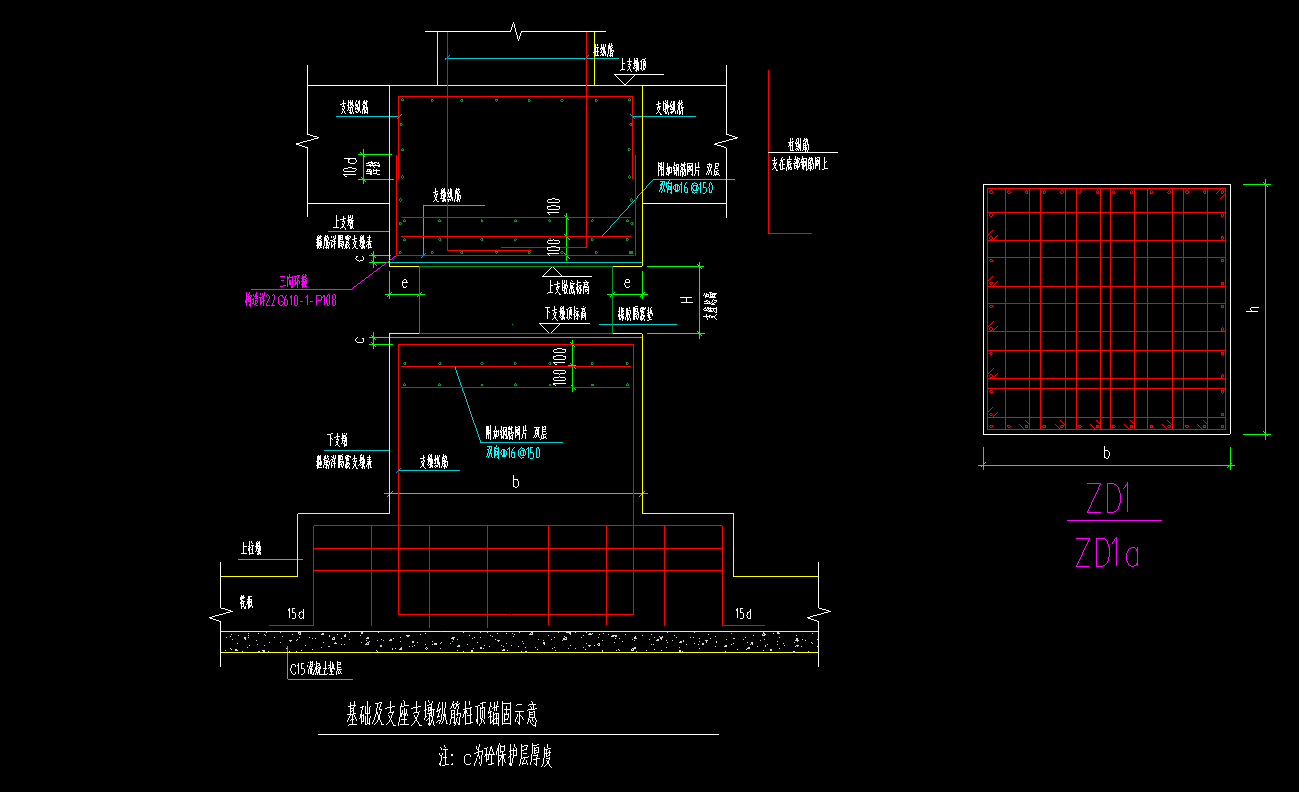Viewport: 1299px width, 792px height.
Task: Select the magenta 三向环箍 label
Action: pyautogui.click(x=293, y=282)
